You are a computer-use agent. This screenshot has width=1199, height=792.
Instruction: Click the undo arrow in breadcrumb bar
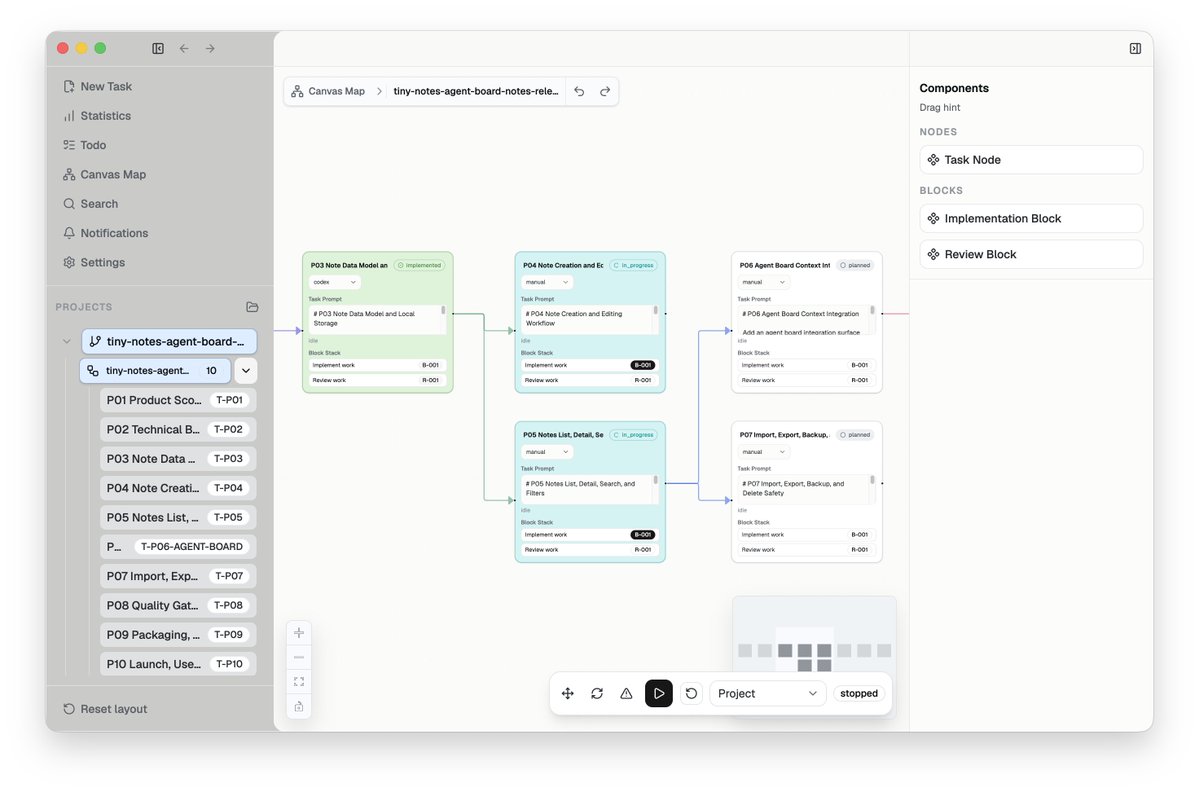click(579, 91)
